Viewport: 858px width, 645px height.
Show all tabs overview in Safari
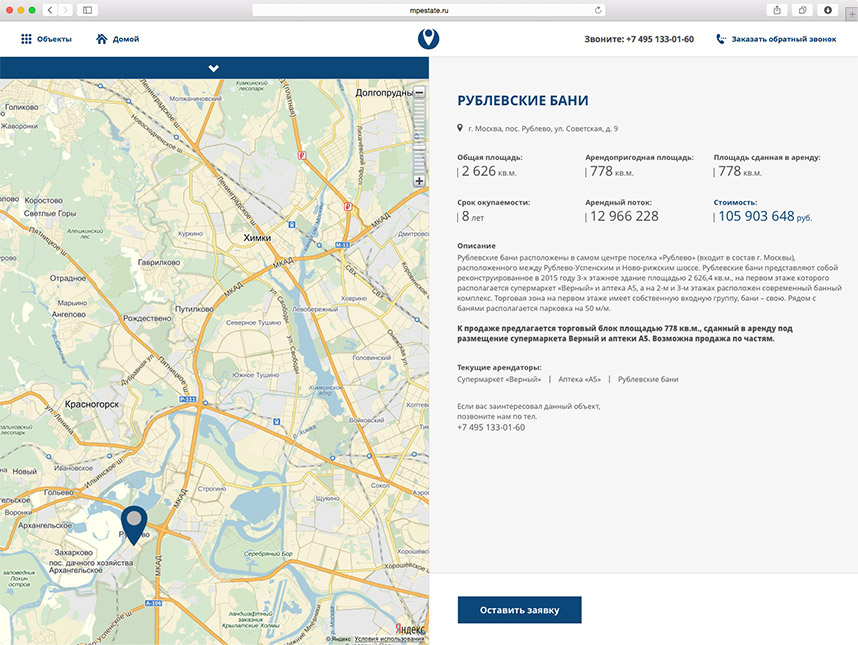point(802,9)
